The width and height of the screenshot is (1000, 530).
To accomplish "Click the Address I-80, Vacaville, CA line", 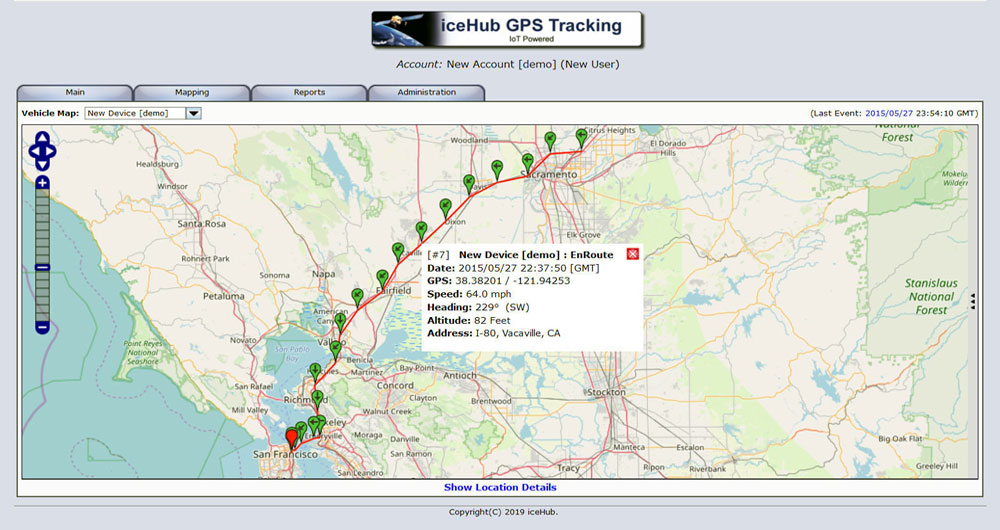I will pyautogui.click(x=494, y=333).
